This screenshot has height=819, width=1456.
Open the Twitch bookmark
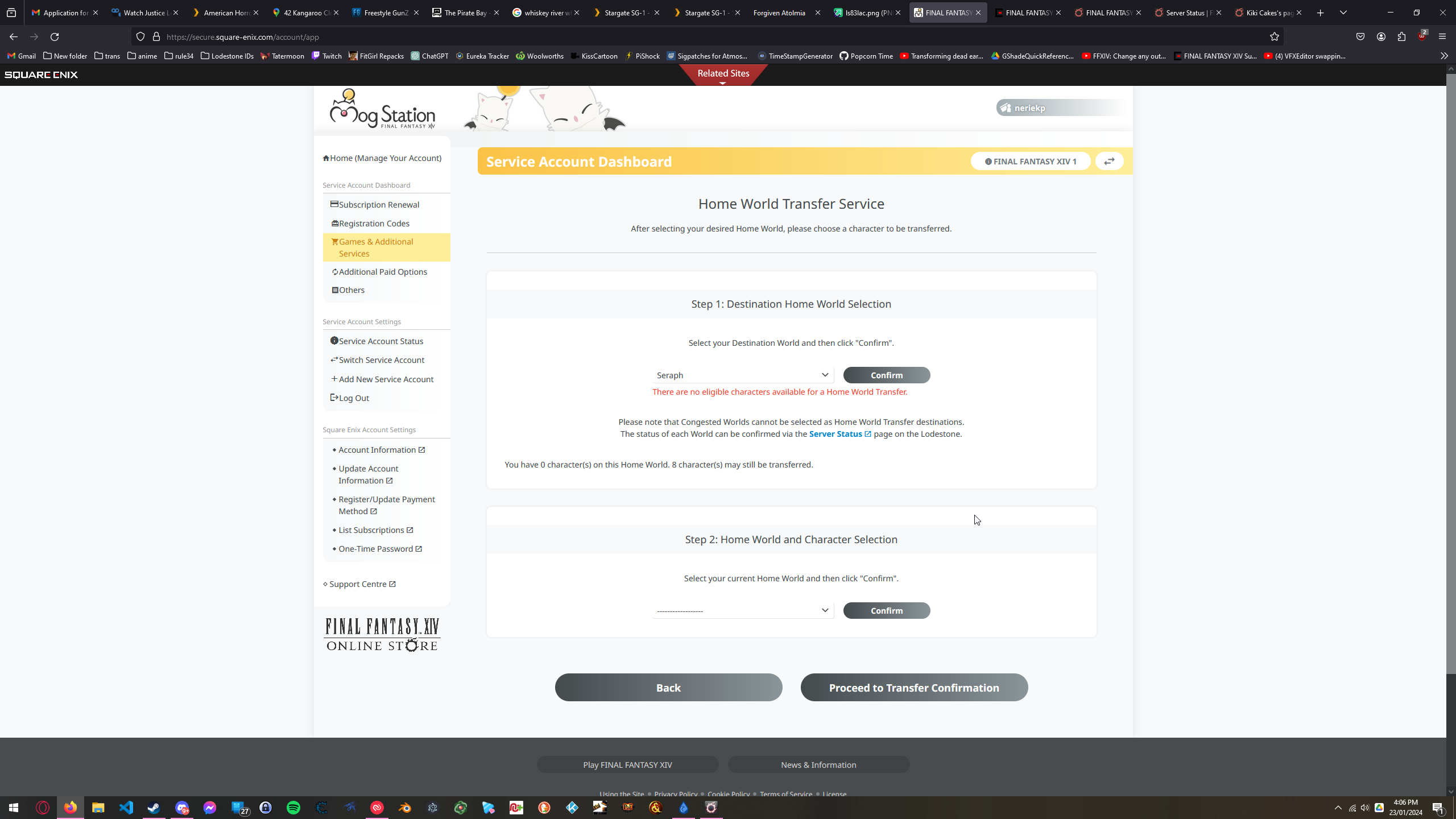(x=326, y=56)
